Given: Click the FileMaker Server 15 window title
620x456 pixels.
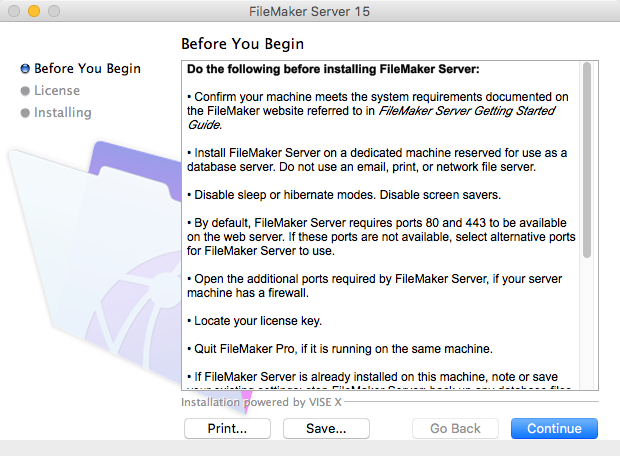Looking at the screenshot, I should tap(309, 11).
